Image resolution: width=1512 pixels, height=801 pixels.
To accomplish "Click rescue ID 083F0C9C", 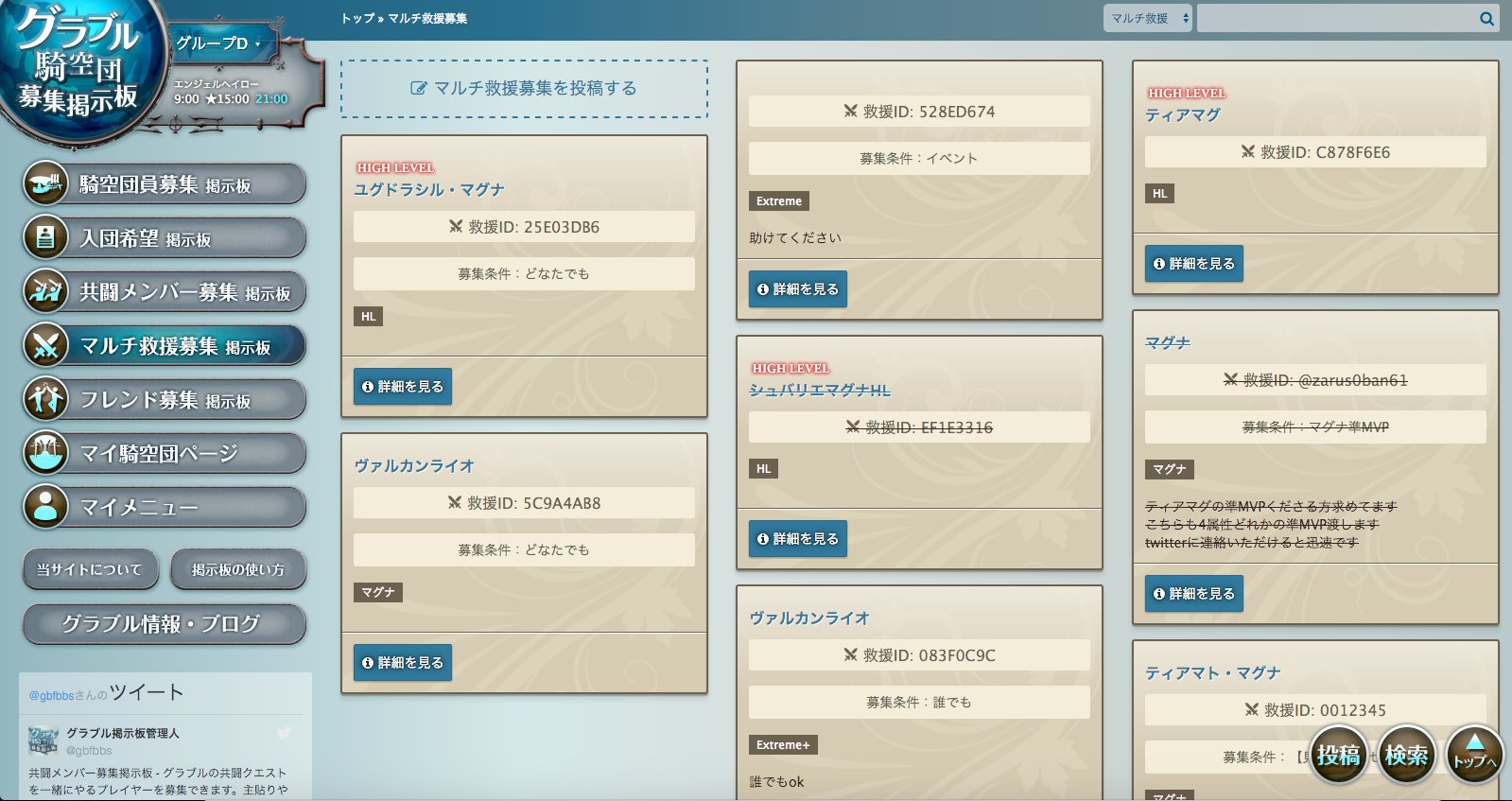I will click(919, 655).
